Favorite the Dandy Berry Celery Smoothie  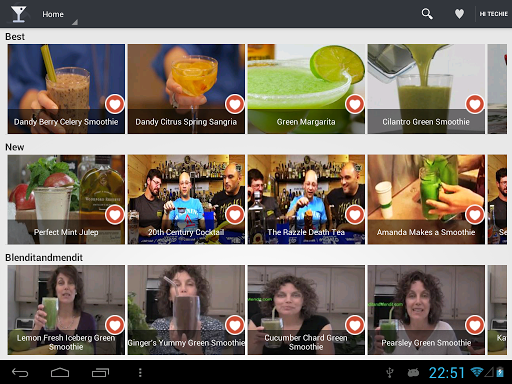coord(115,104)
